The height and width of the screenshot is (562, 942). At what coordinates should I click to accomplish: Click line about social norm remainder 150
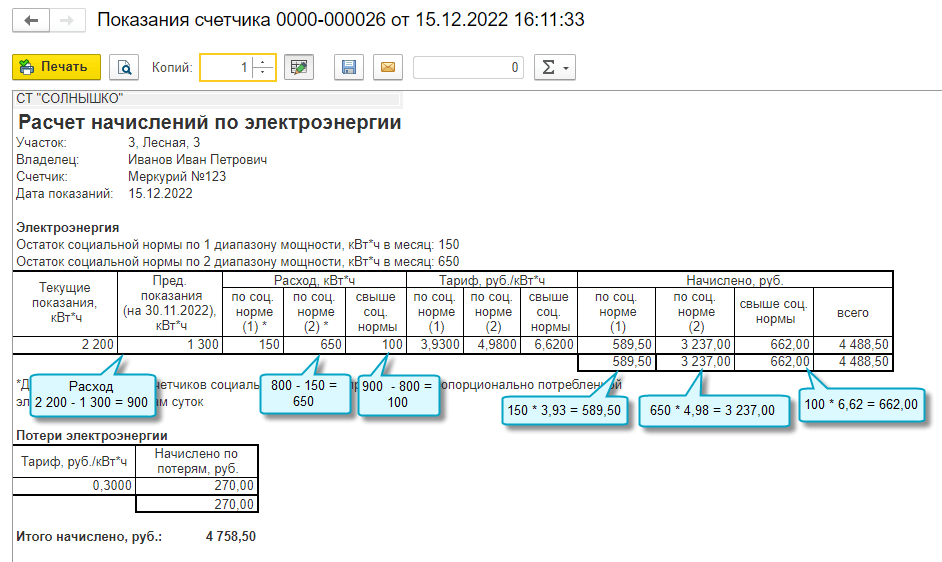(237, 245)
